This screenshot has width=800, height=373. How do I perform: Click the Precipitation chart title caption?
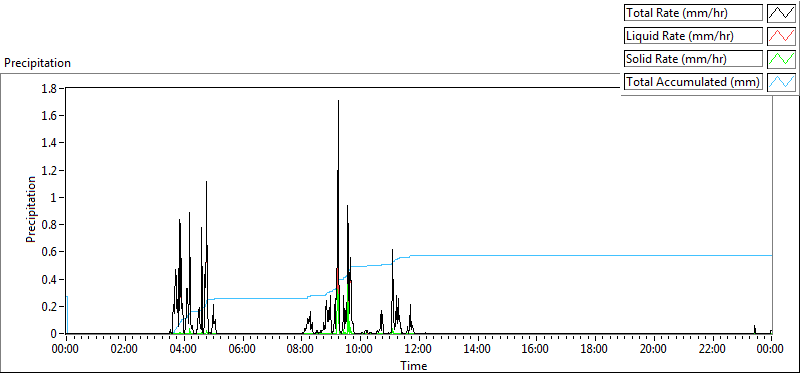point(37,63)
